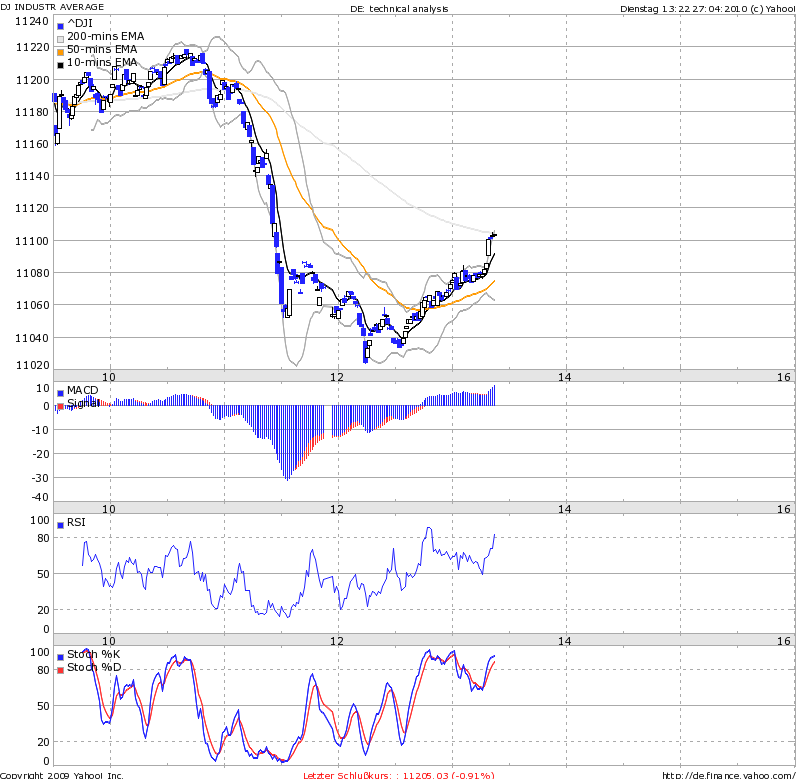
Task: Click hour 12 on RSI panel time axis
Action: tap(337, 641)
